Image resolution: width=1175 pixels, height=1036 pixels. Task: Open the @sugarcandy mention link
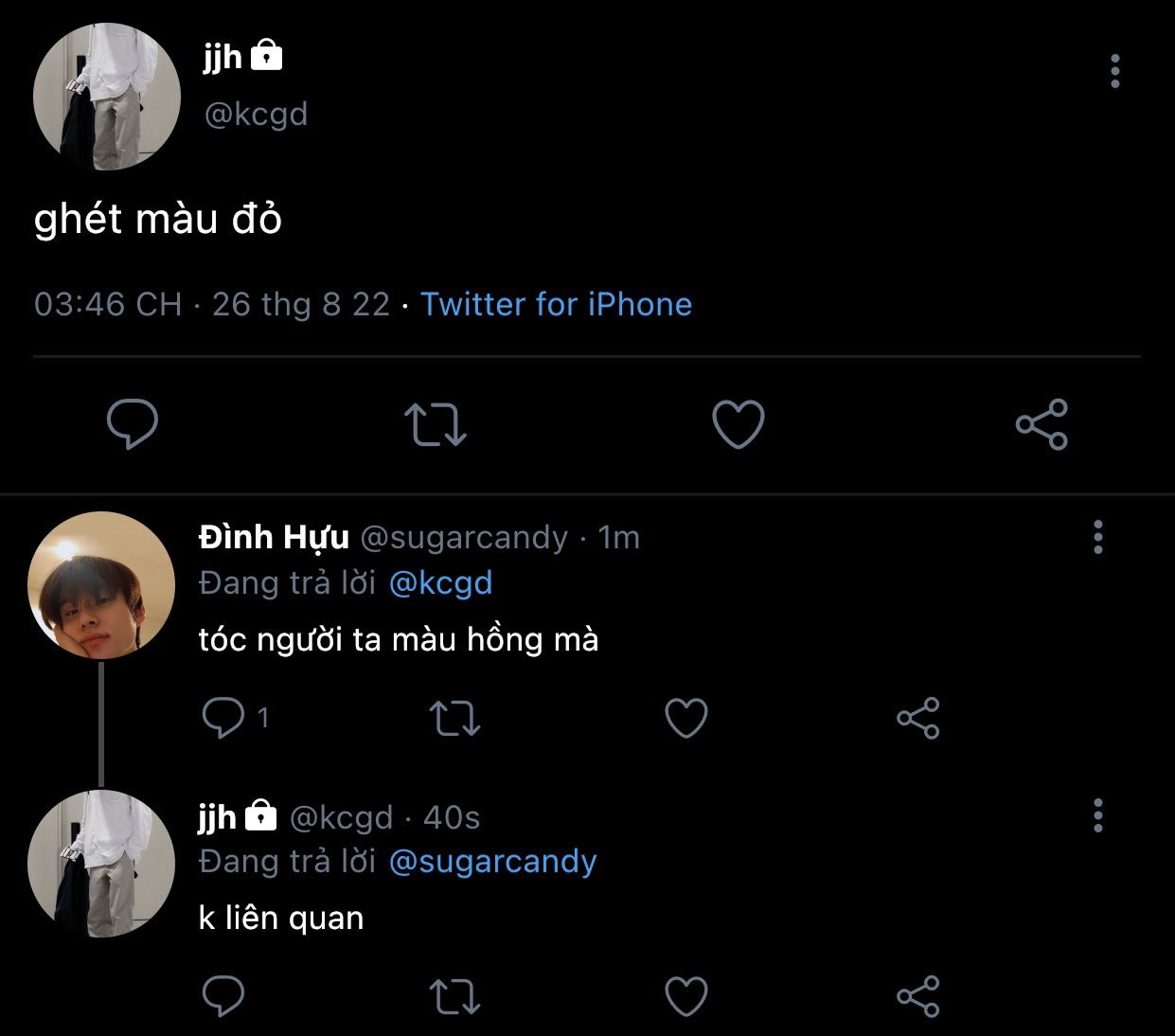tap(492, 862)
